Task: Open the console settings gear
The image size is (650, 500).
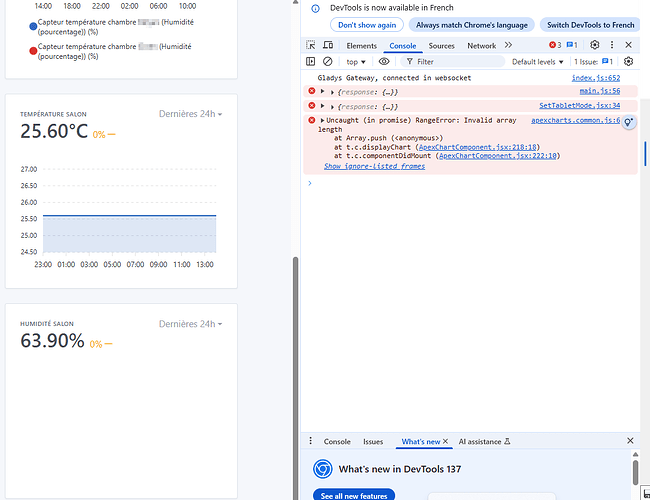Action: 628,61
